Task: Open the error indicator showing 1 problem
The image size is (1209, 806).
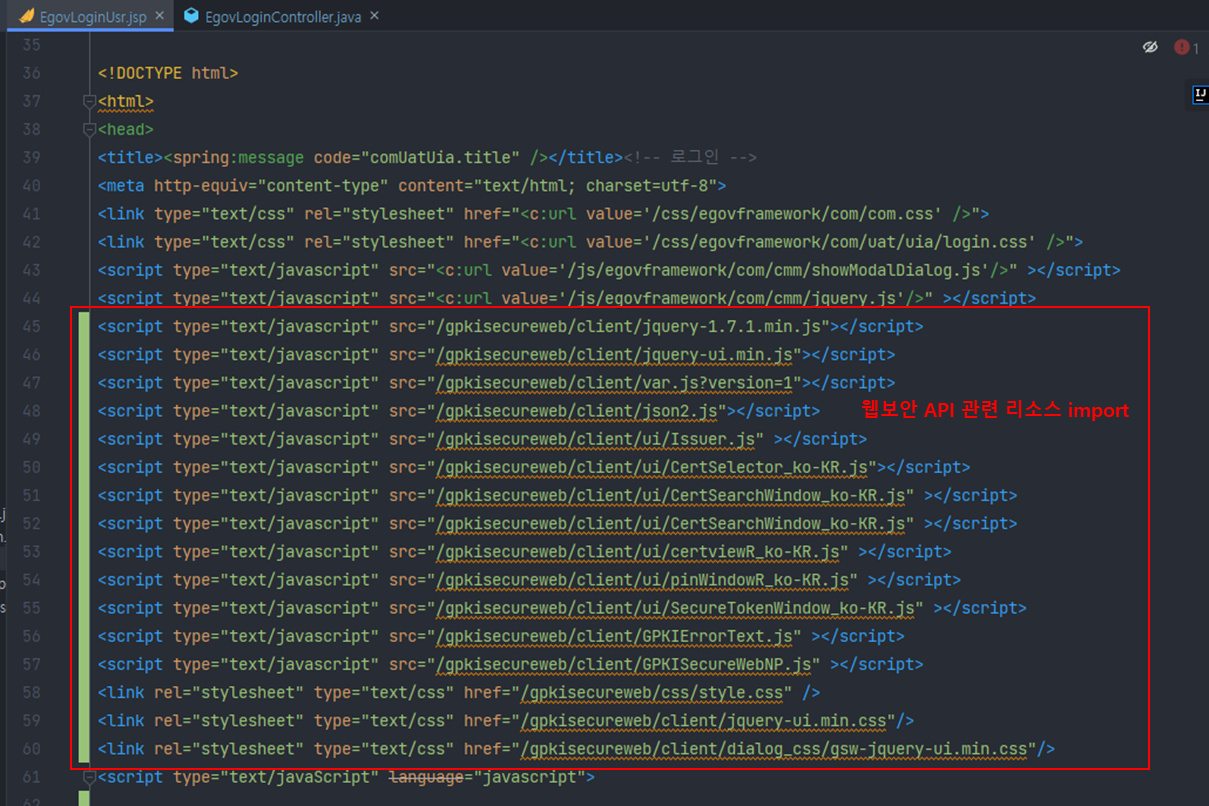Action: pos(1186,47)
